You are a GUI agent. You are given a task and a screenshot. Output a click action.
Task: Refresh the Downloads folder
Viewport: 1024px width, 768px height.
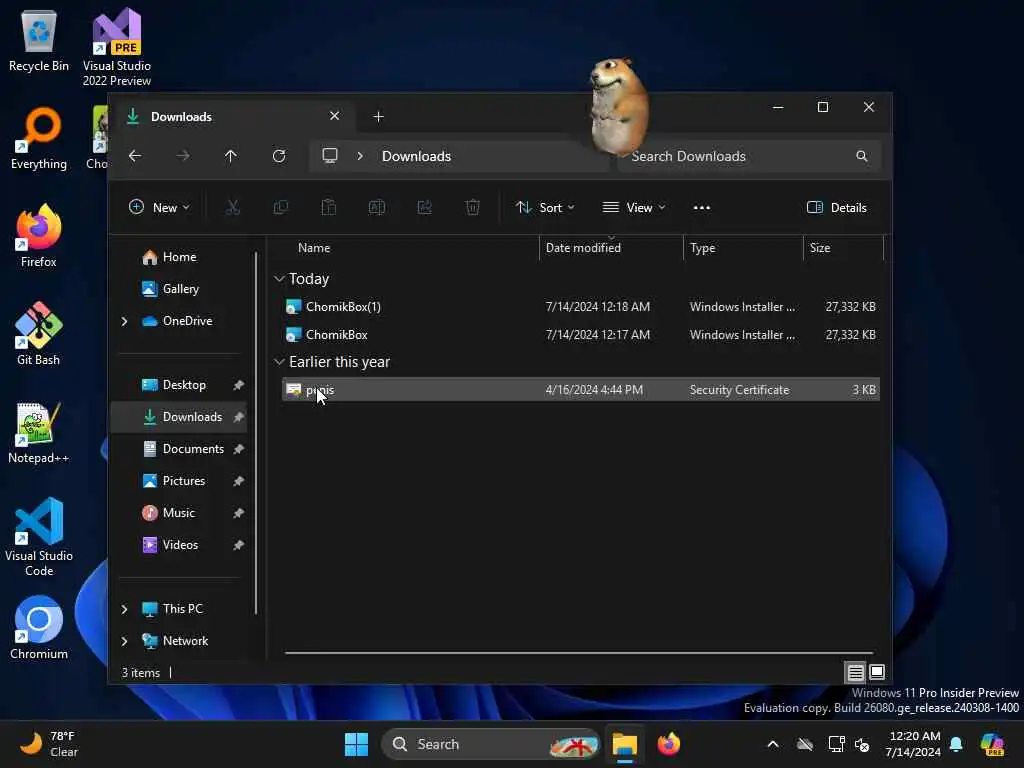tap(279, 156)
